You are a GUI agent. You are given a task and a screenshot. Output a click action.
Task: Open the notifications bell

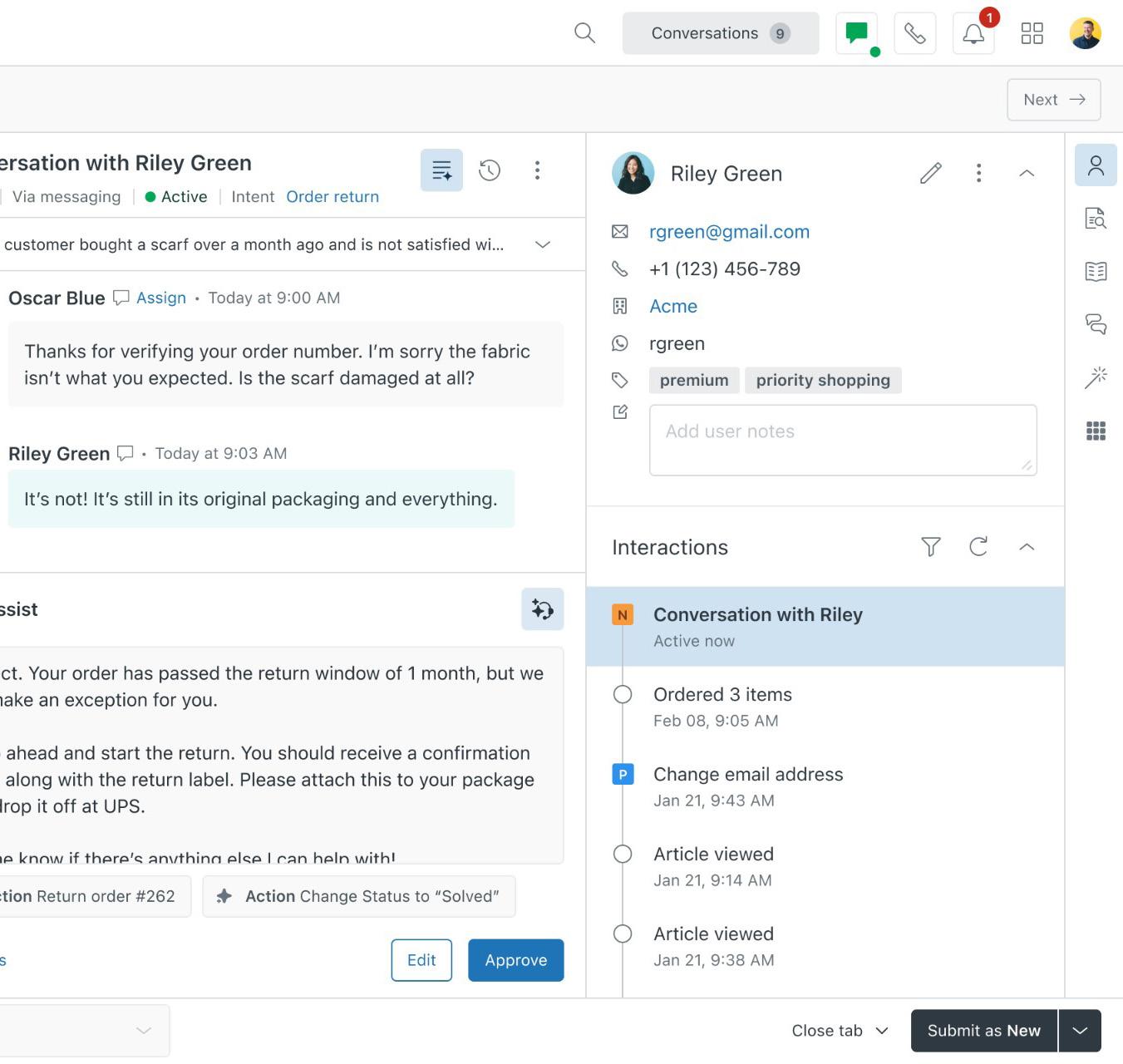[x=973, y=33]
